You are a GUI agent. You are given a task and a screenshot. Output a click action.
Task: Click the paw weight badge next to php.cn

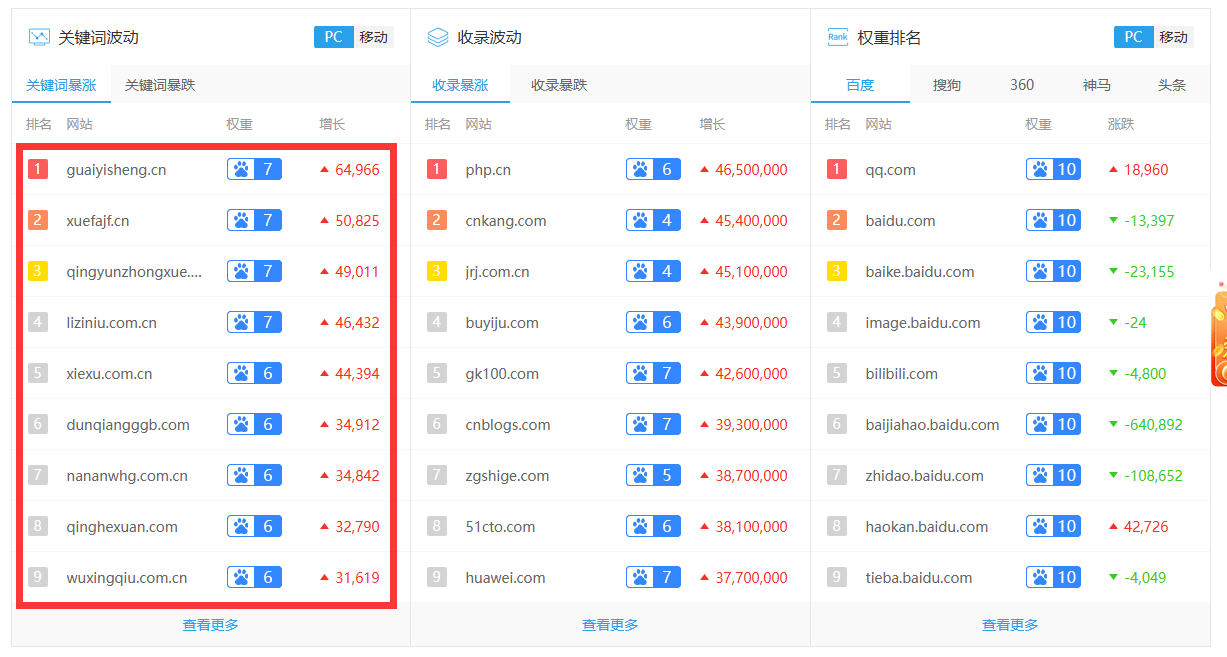(x=653, y=169)
